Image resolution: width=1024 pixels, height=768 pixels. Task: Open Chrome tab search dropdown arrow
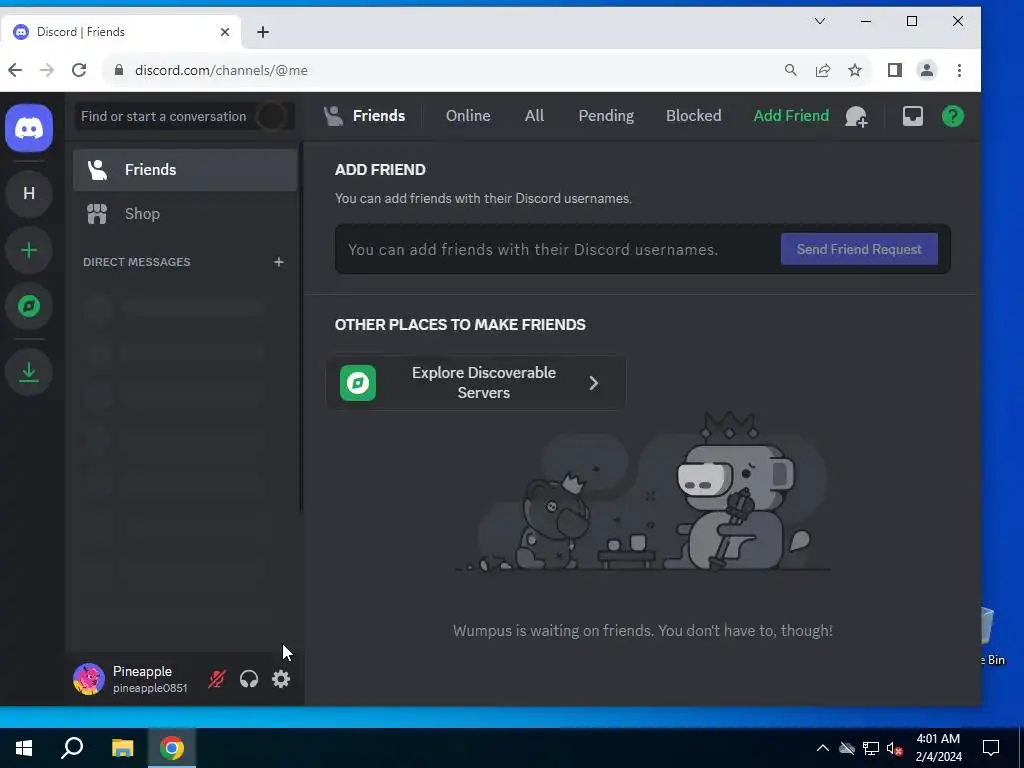pyautogui.click(x=820, y=21)
